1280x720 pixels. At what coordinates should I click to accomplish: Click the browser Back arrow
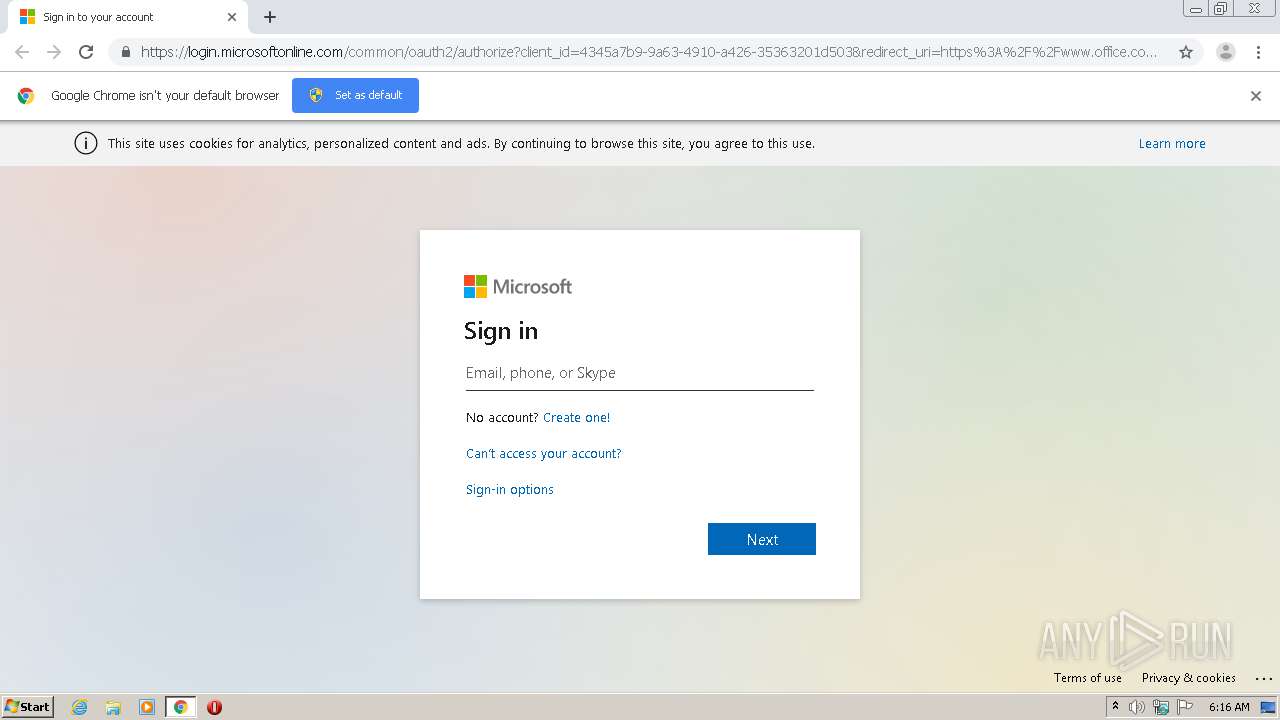click(x=22, y=52)
